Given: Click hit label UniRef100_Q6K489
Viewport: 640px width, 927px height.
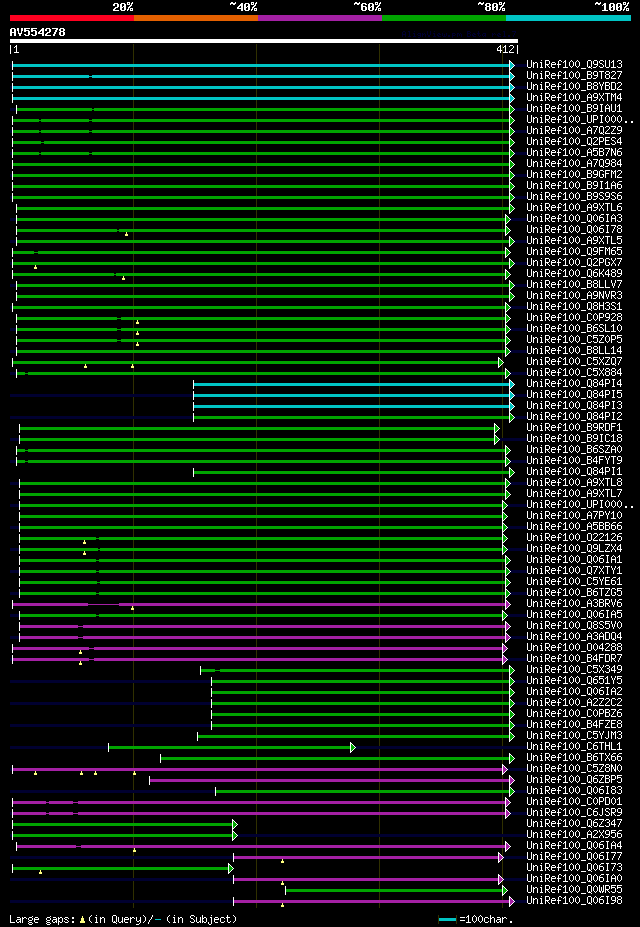Looking at the screenshot, I should [x=574, y=274].
